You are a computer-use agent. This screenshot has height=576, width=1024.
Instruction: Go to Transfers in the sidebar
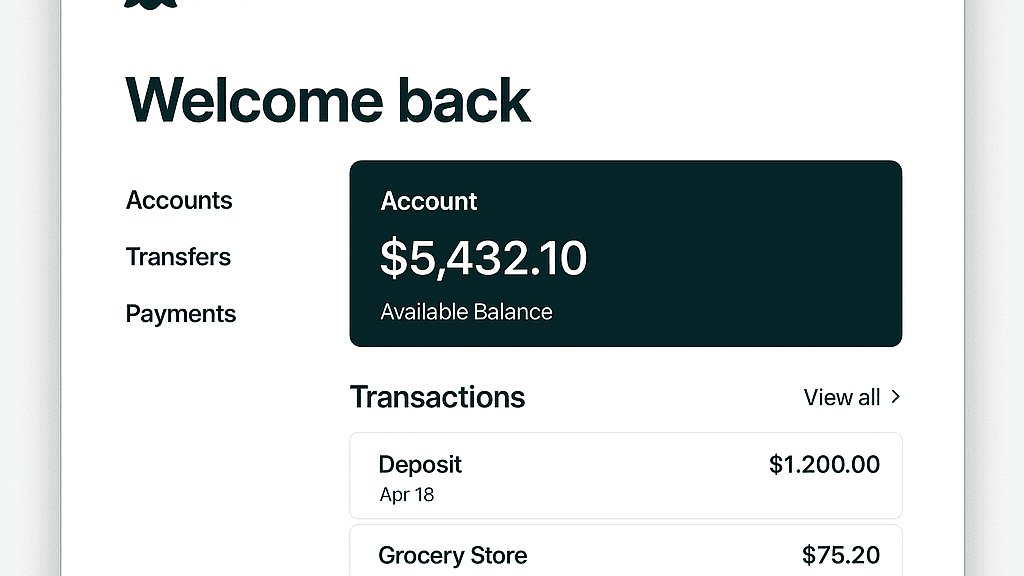pos(178,257)
